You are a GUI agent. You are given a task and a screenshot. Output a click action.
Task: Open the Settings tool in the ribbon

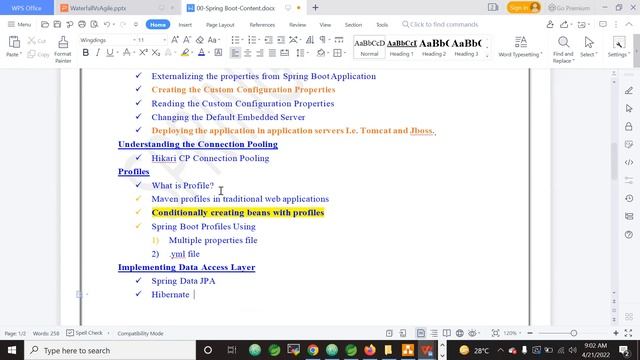click(x=619, y=46)
